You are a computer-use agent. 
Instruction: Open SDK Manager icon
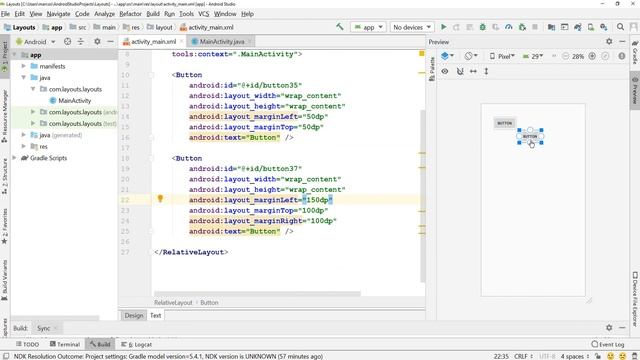click(604, 27)
